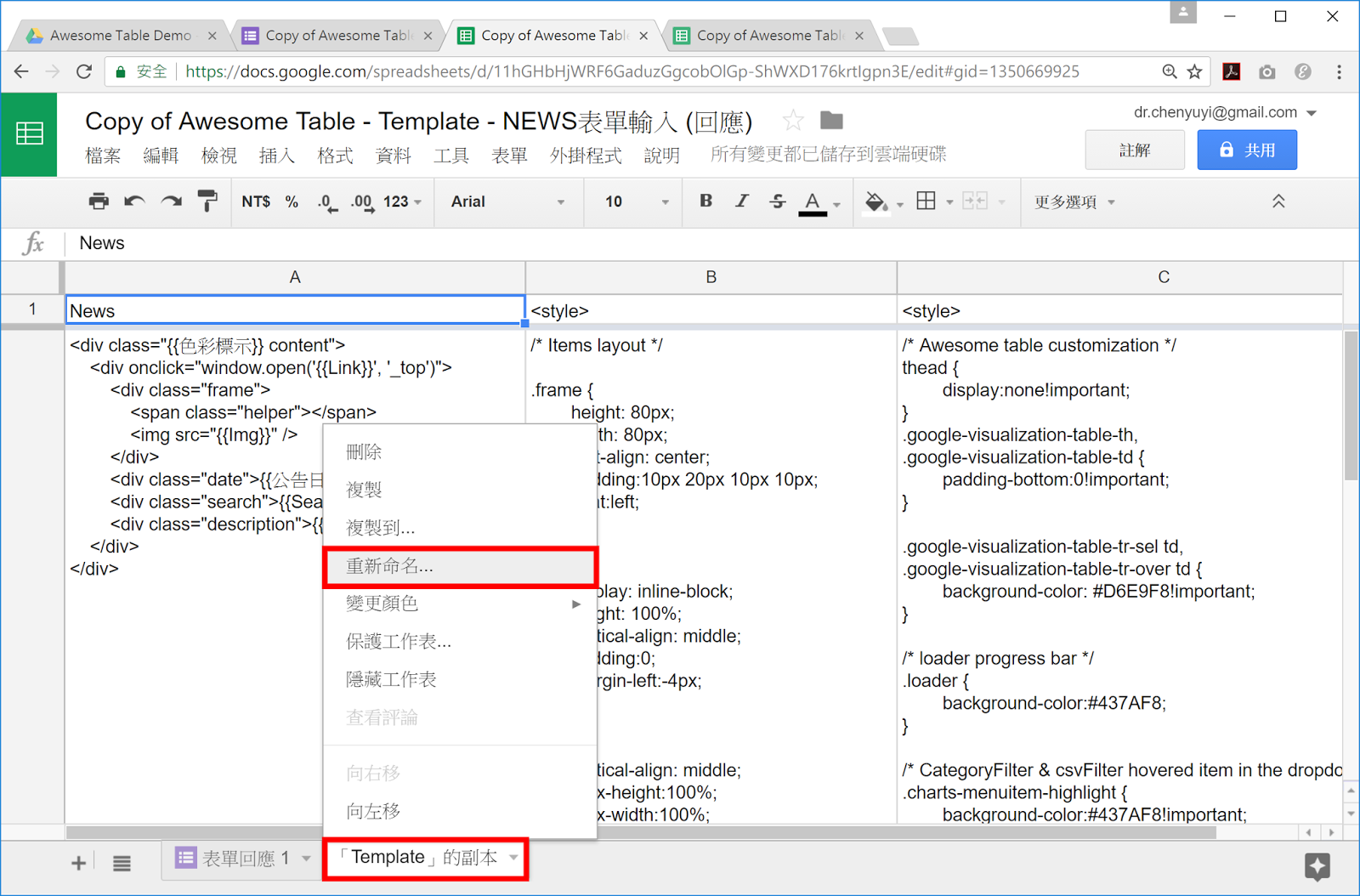Image resolution: width=1360 pixels, height=896 pixels.
Task: Open the Template 的副本 tab dropdown arrow
Action: pyautogui.click(x=513, y=858)
